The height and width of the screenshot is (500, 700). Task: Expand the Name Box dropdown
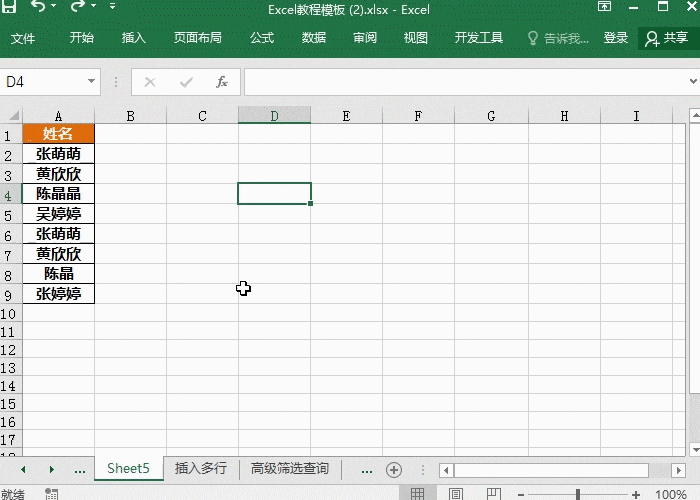[92, 82]
